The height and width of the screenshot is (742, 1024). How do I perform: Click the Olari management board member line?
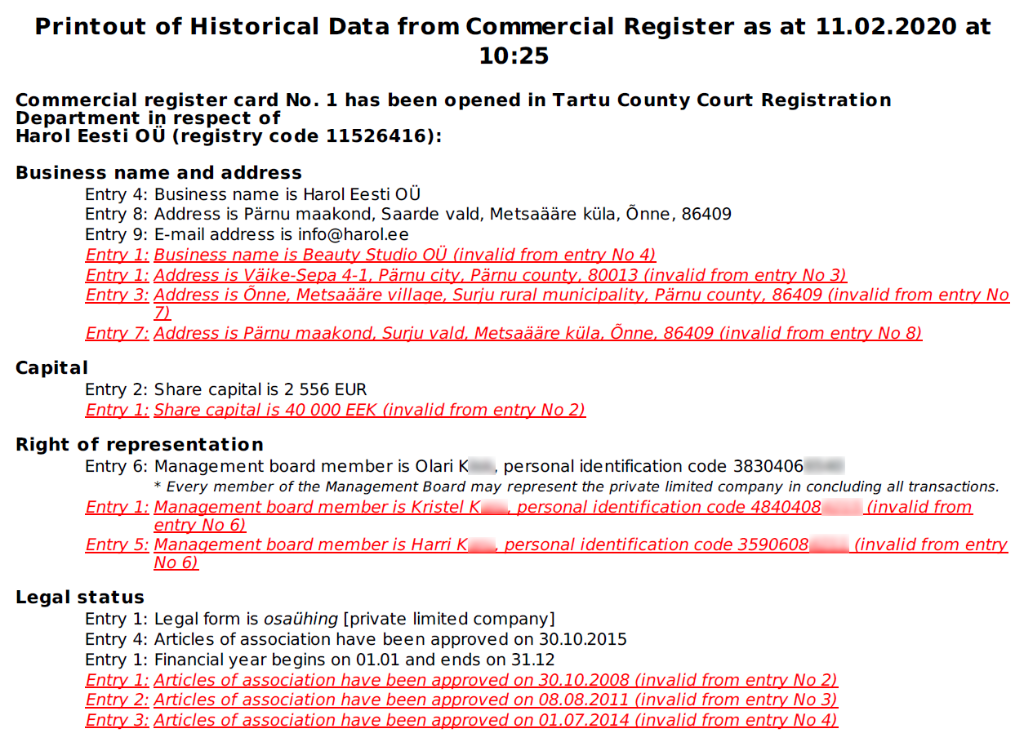(x=464, y=466)
